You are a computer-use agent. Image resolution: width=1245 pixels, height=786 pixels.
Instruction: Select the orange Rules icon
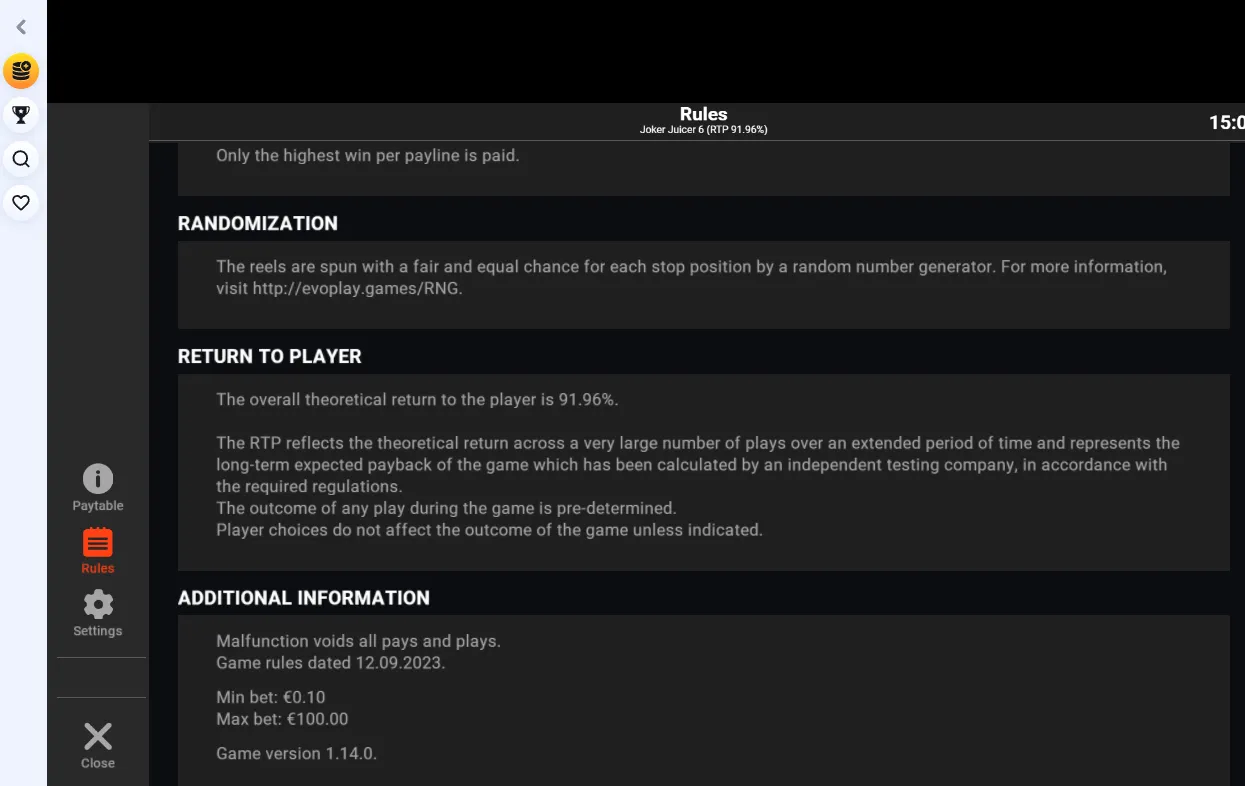[98, 543]
